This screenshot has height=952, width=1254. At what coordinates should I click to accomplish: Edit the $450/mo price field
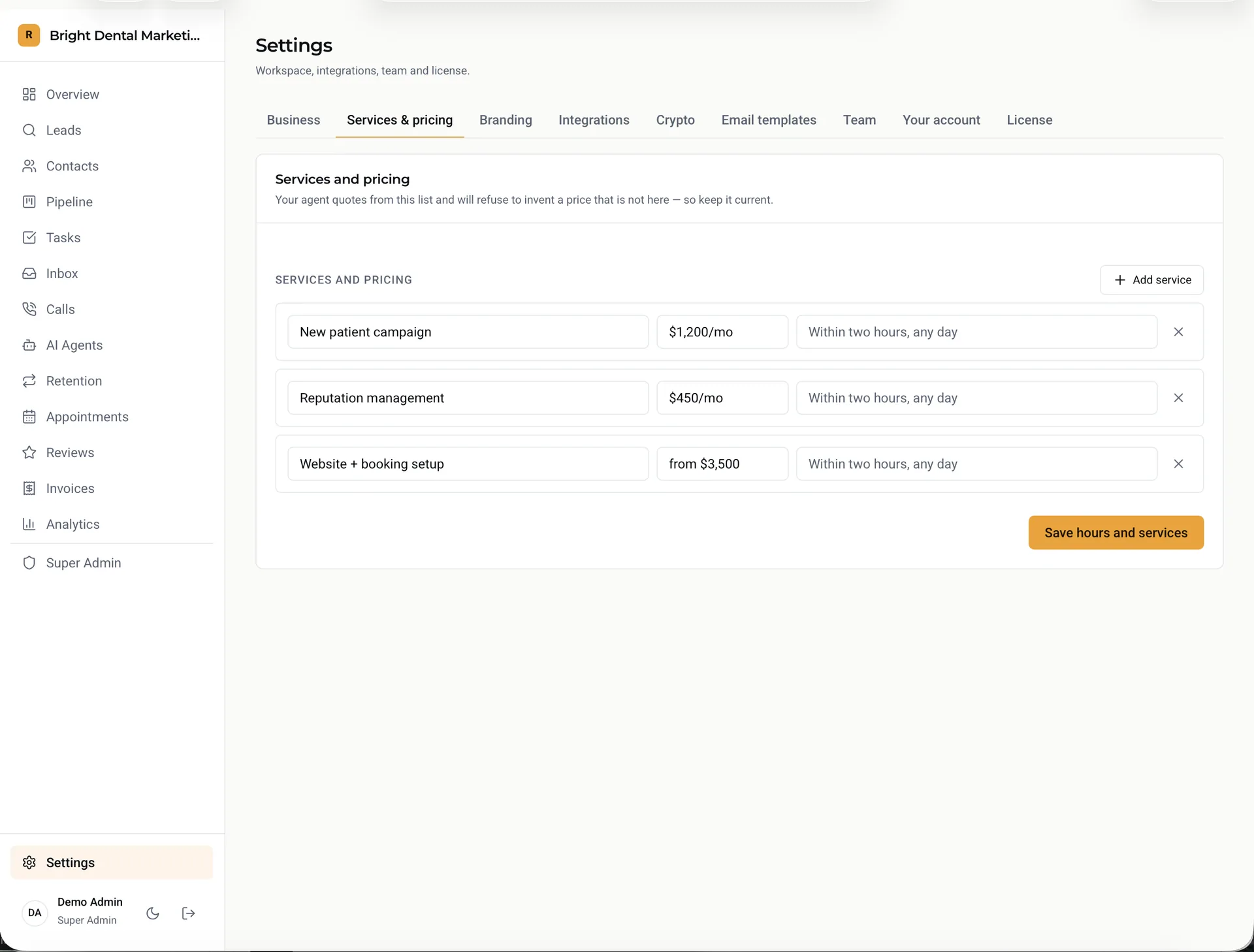(x=722, y=398)
